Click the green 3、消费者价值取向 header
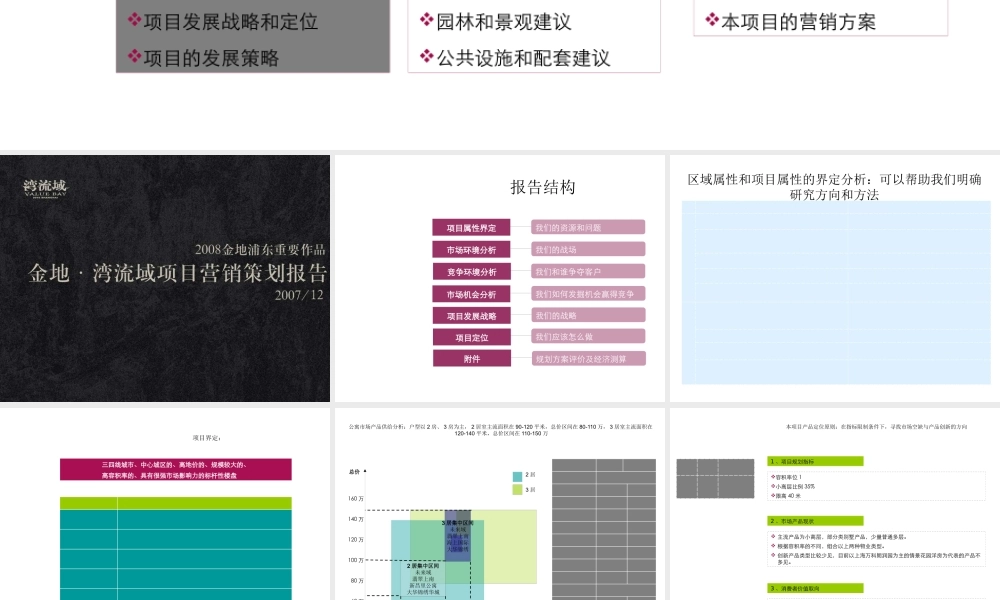 point(815,588)
